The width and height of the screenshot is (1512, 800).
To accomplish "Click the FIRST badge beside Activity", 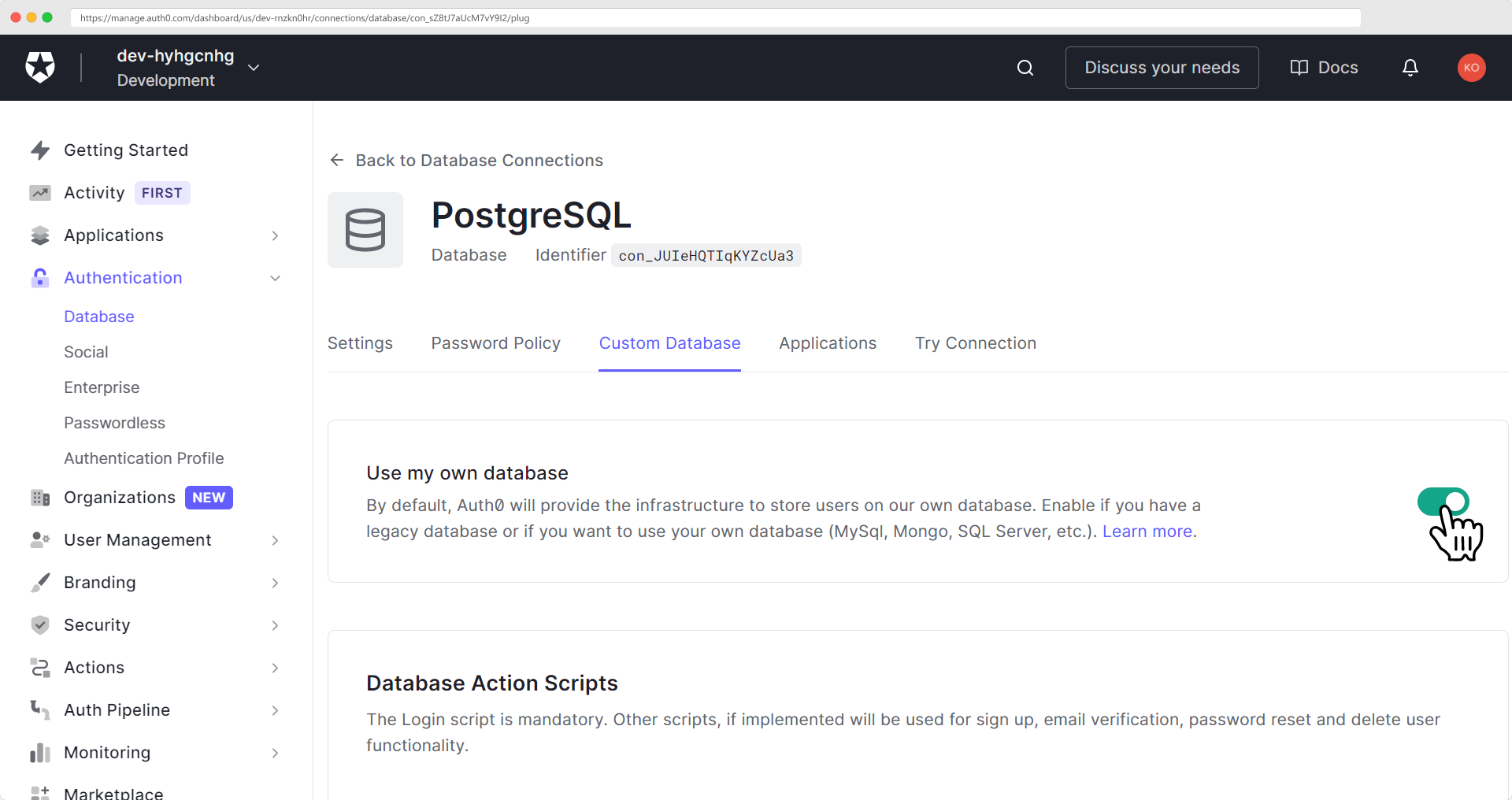I will 162,193.
